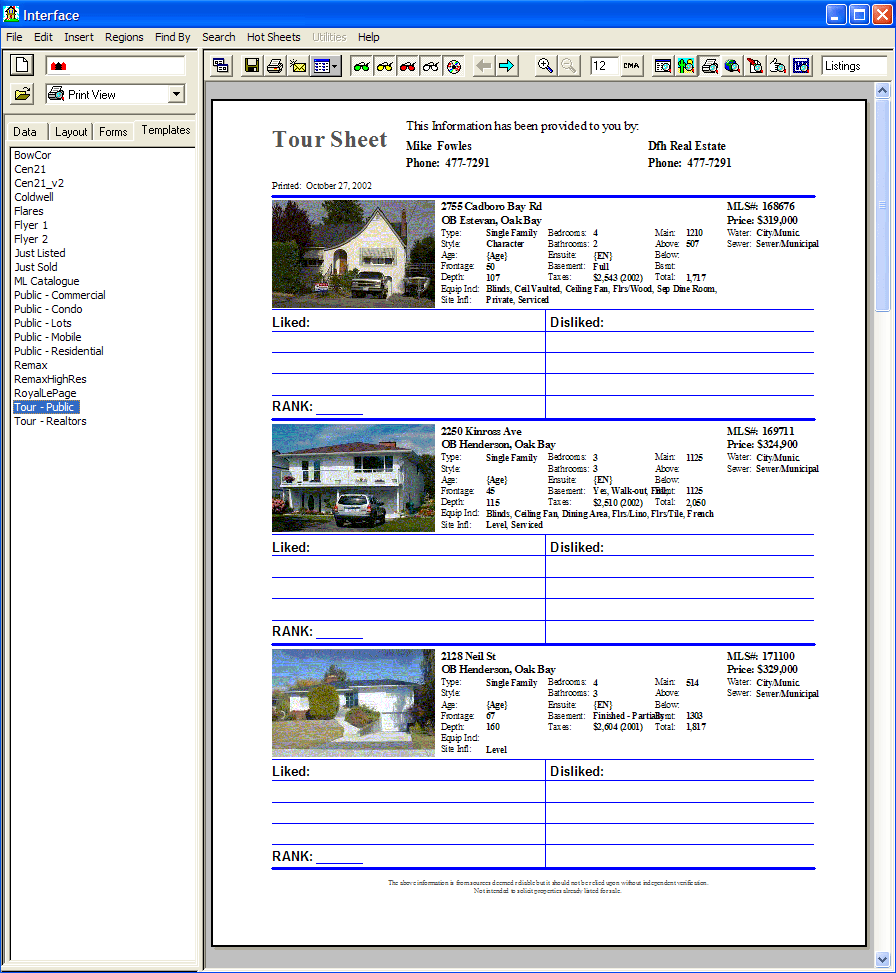Image resolution: width=896 pixels, height=973 pixels.
Task: Click the green glasses icon
Action: pos(361,66)
